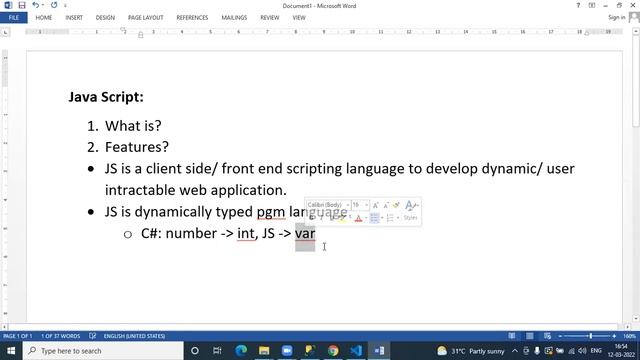Apply numbering list in mini toolbar
The image size is (640, 360).
(x=390, y=218)
